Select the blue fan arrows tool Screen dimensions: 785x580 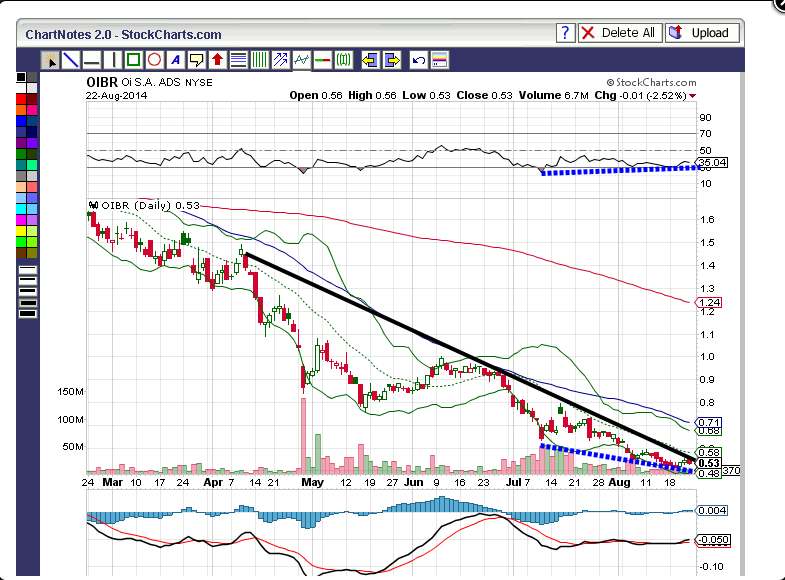[x=280, y=60]
